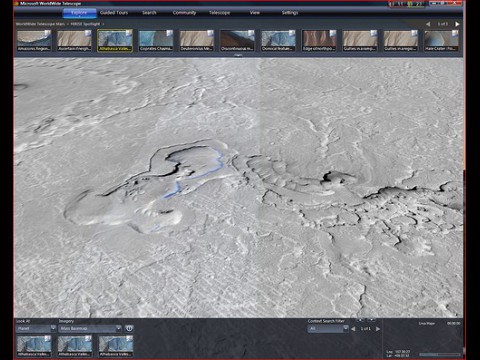Click the HiRISE Spotlight breadcrumb
Image resolution: width=480 pixels, height=360 pixels.
point(85,24)
